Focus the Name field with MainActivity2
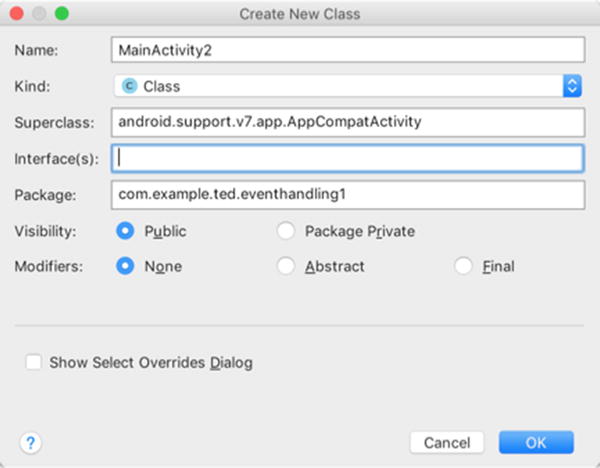 (x=348, y=50)
